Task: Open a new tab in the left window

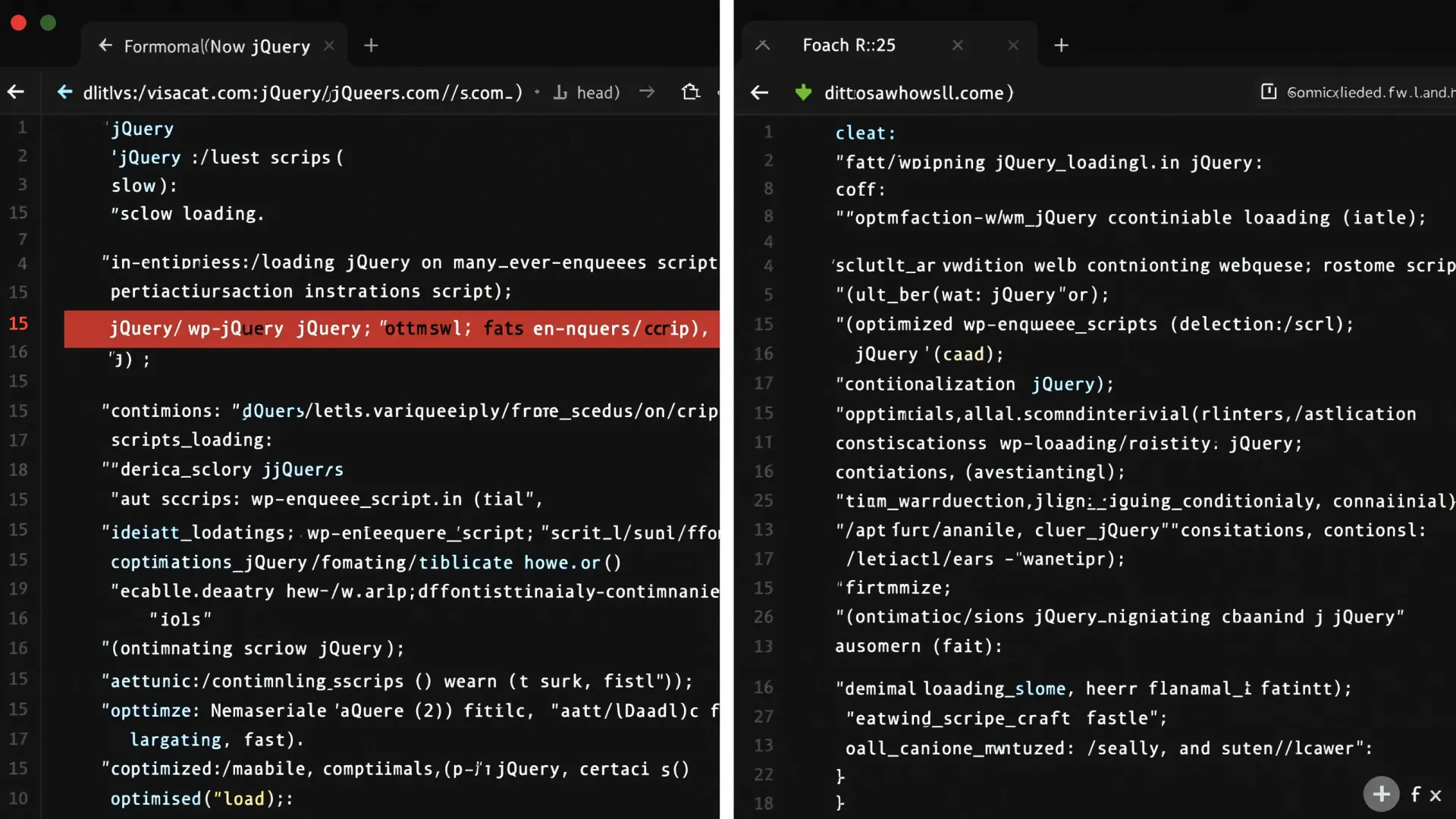Action: click(371, 45)
